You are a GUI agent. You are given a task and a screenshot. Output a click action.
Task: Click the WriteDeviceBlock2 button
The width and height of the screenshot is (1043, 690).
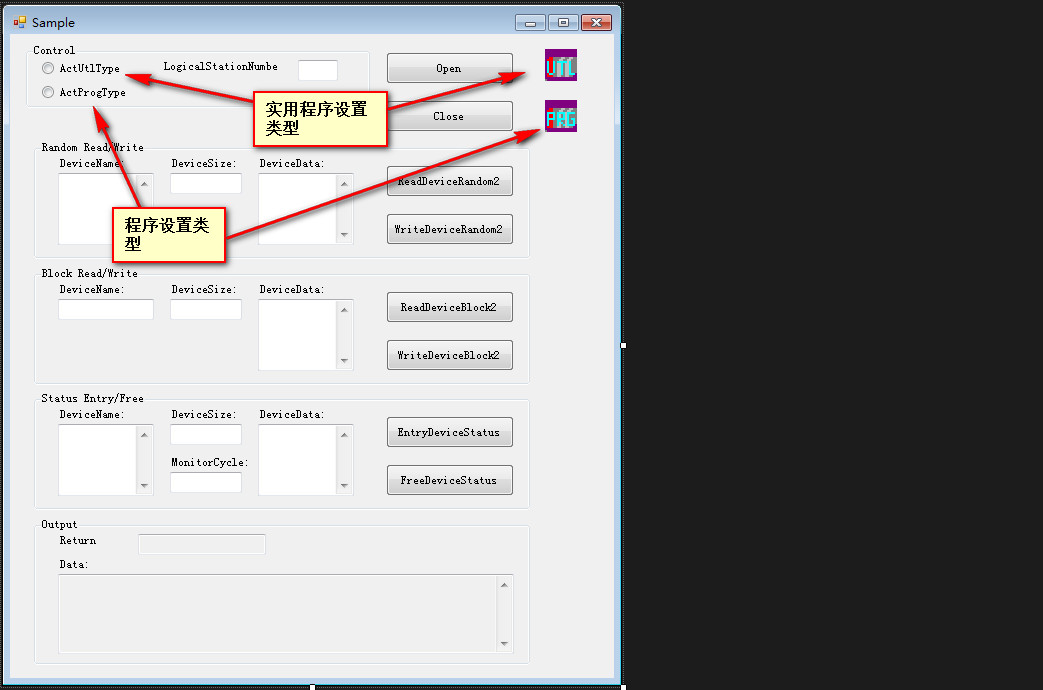(449, 355)
